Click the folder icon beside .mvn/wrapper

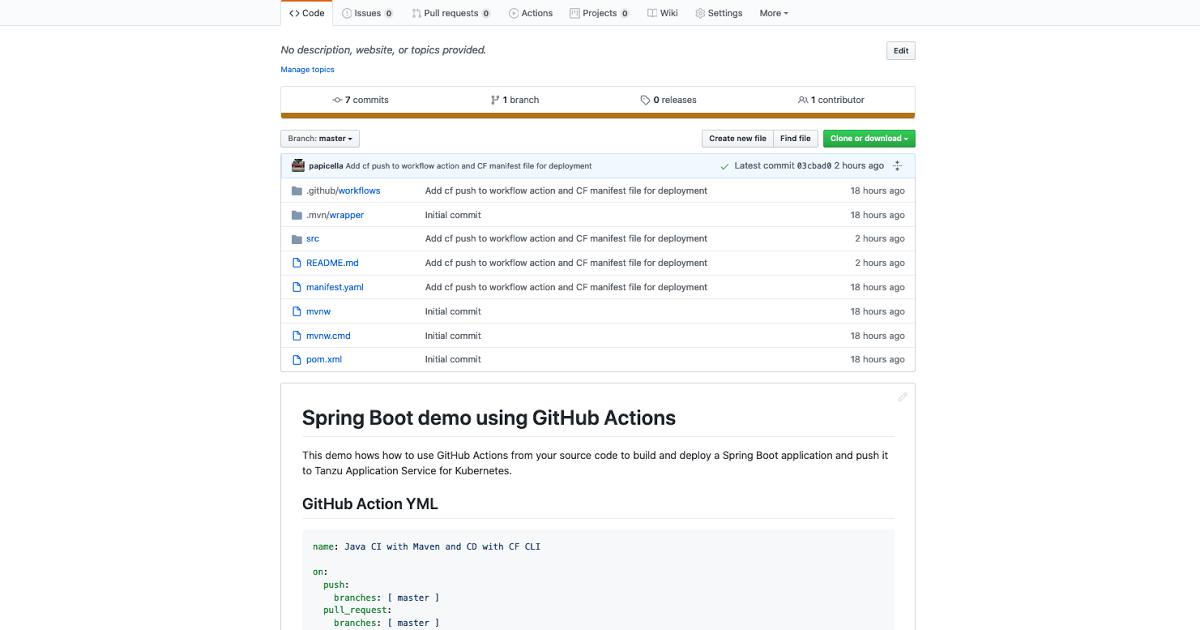click(296, 215)
